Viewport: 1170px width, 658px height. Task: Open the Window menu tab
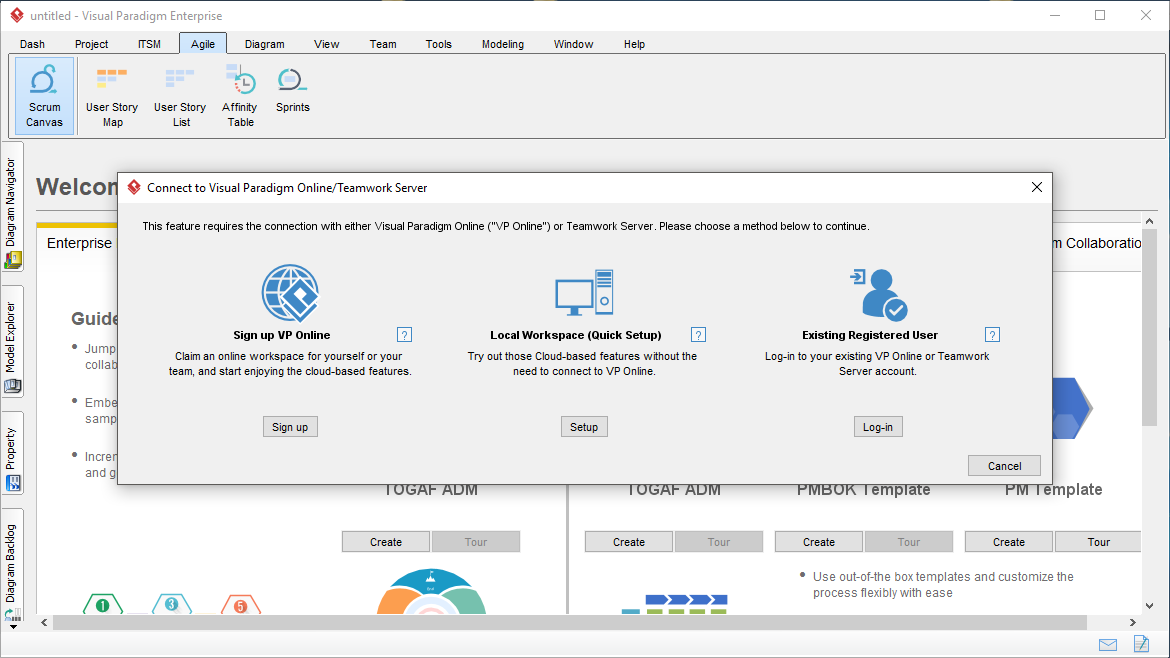[573, 44]
